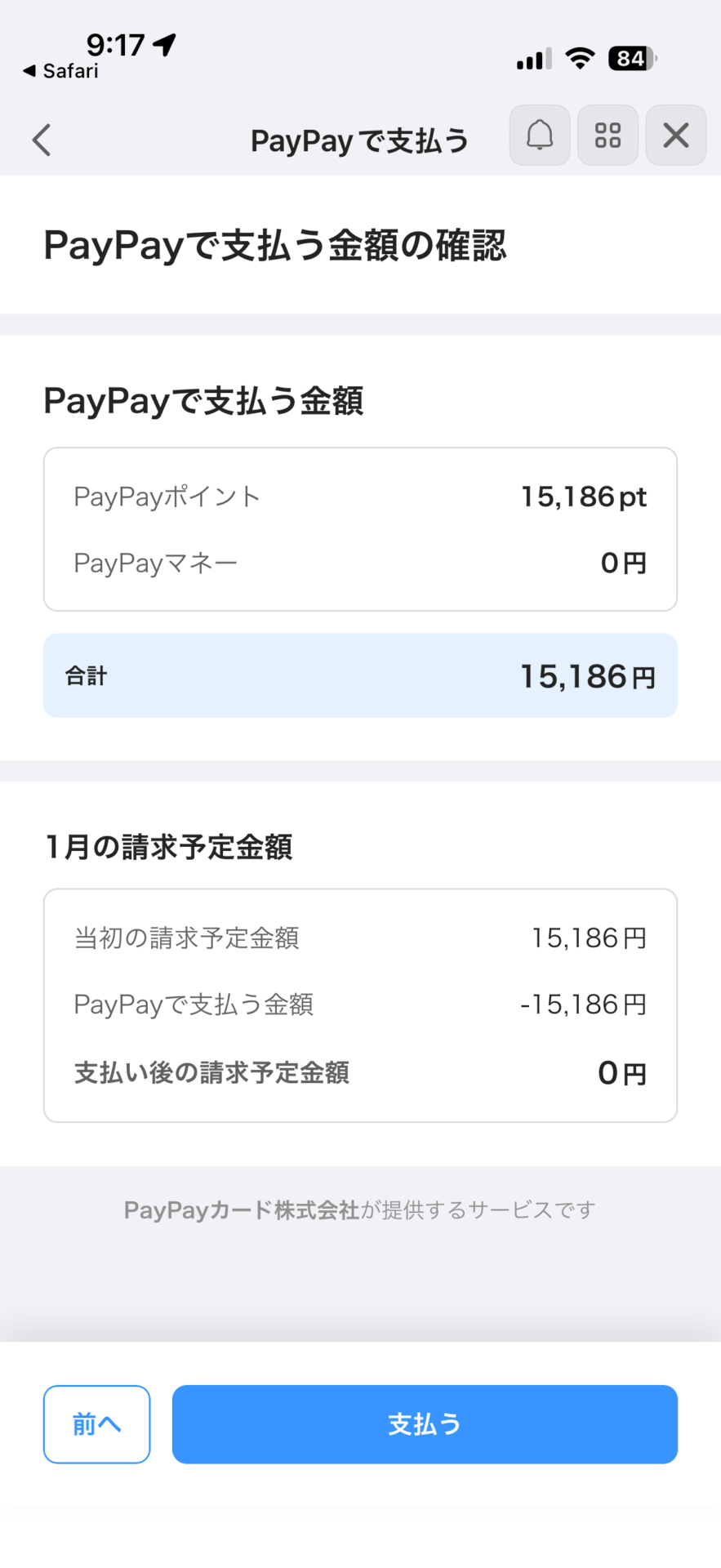Viewport: 721px width, 1568px height.
Task: Tap the back chevron in header
Action: tap(42, 140)
